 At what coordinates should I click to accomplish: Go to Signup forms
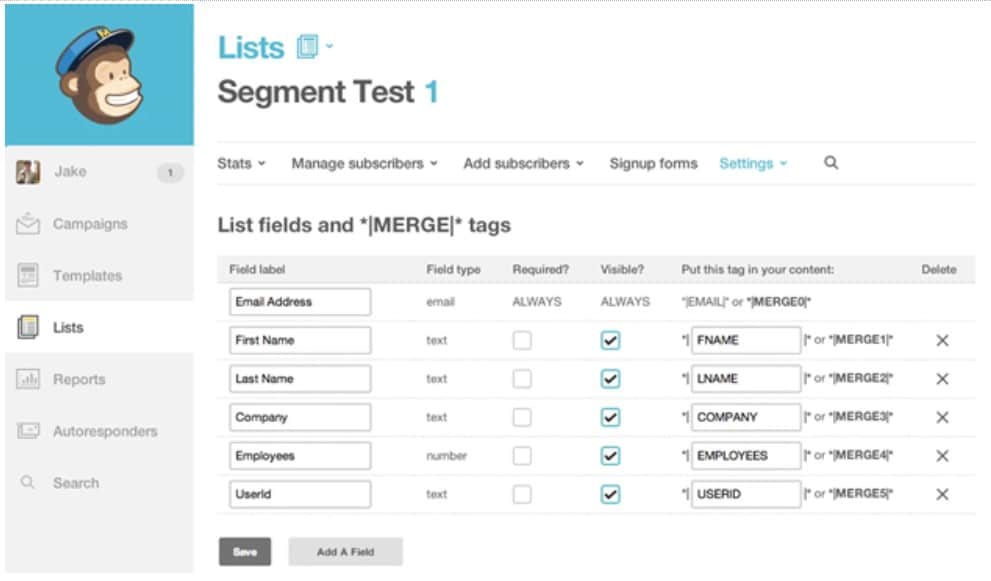pos(653,163)
